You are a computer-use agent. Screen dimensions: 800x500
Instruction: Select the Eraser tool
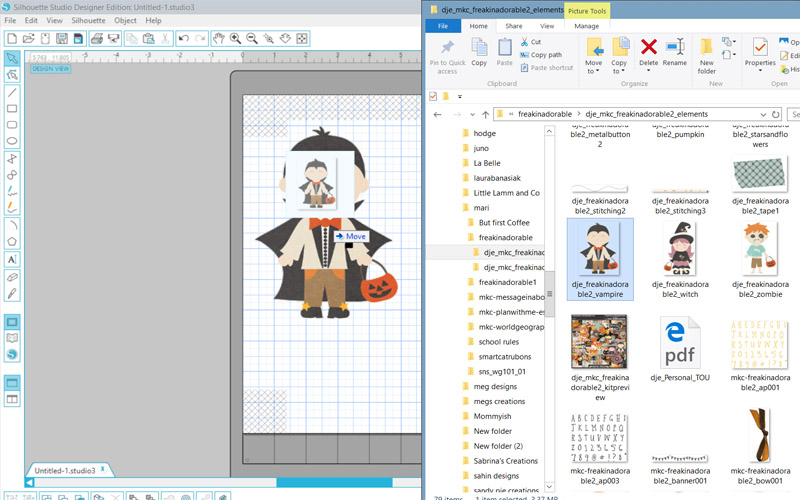pos(12,277)
